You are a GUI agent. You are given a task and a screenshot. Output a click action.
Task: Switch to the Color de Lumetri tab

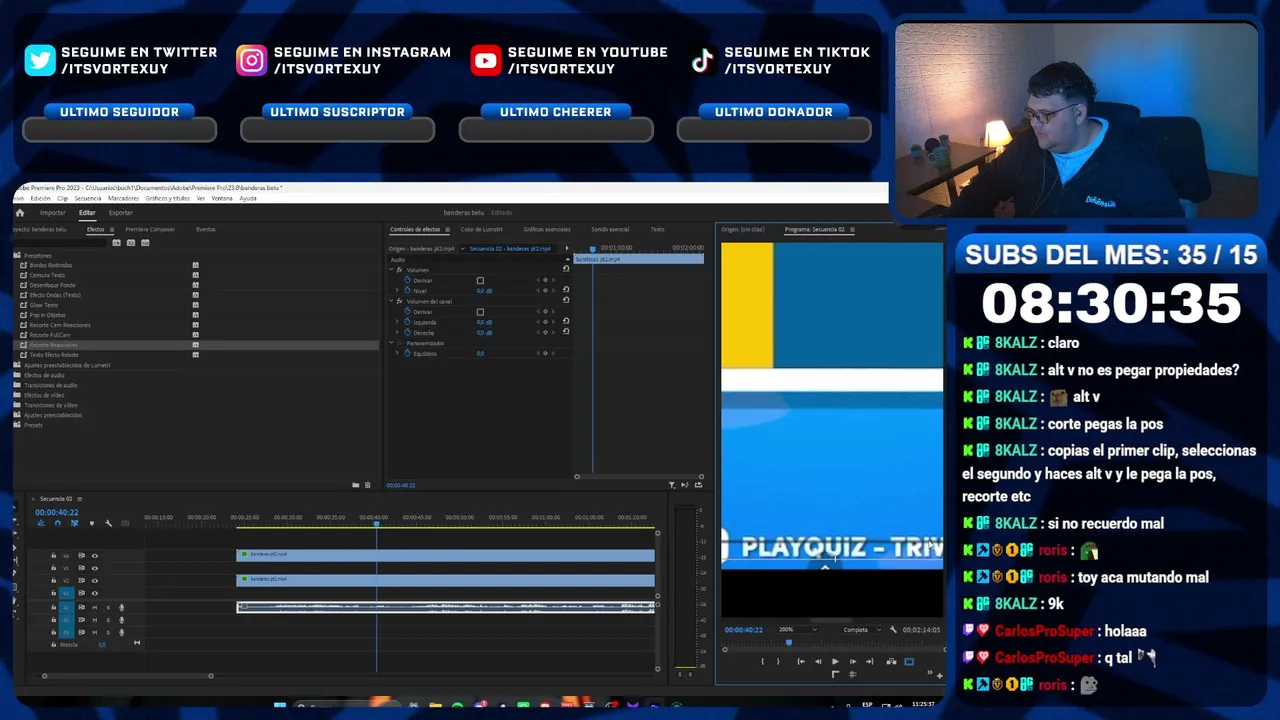click(x=482, y=229)
